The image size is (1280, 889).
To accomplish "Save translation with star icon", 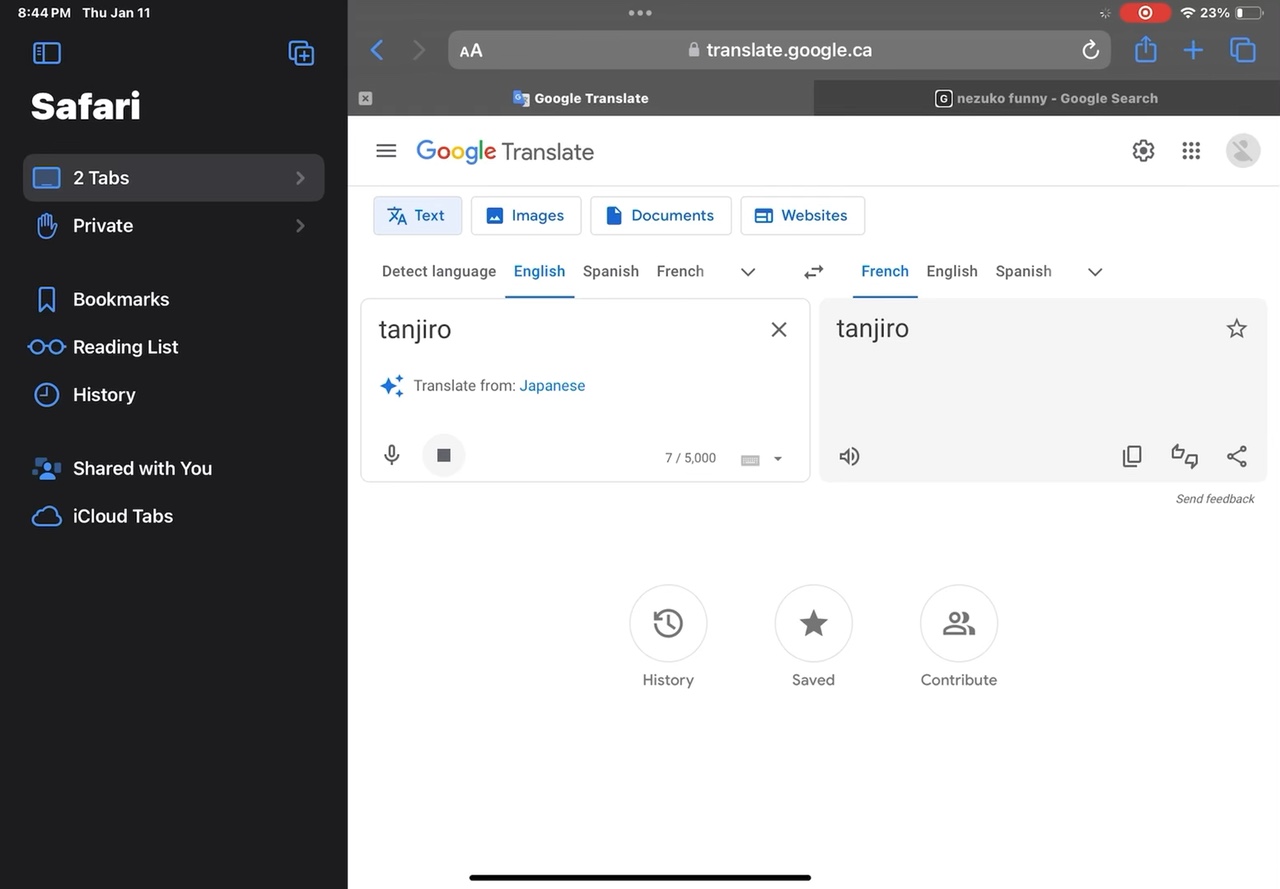I will [1237, 328].
